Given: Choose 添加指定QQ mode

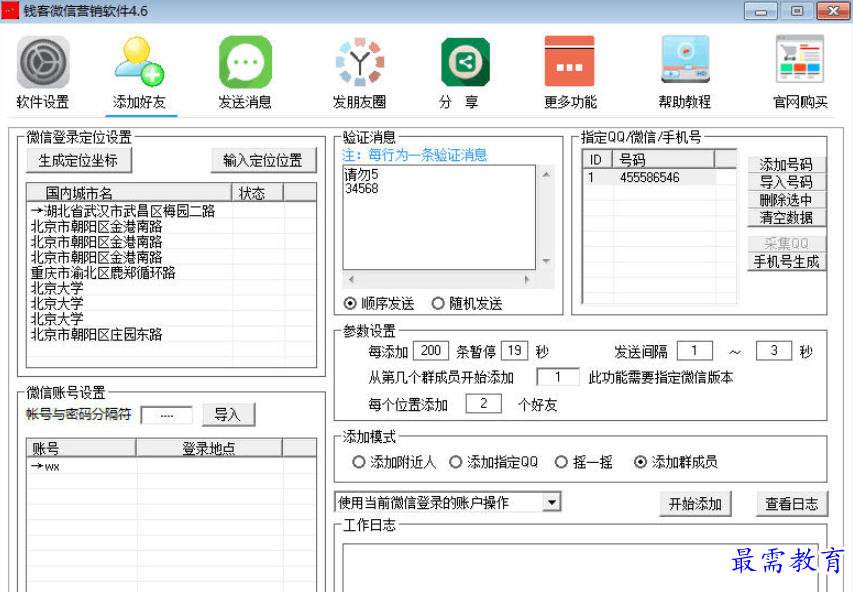Looking at the screenshot, I should (x=493, y=462).
